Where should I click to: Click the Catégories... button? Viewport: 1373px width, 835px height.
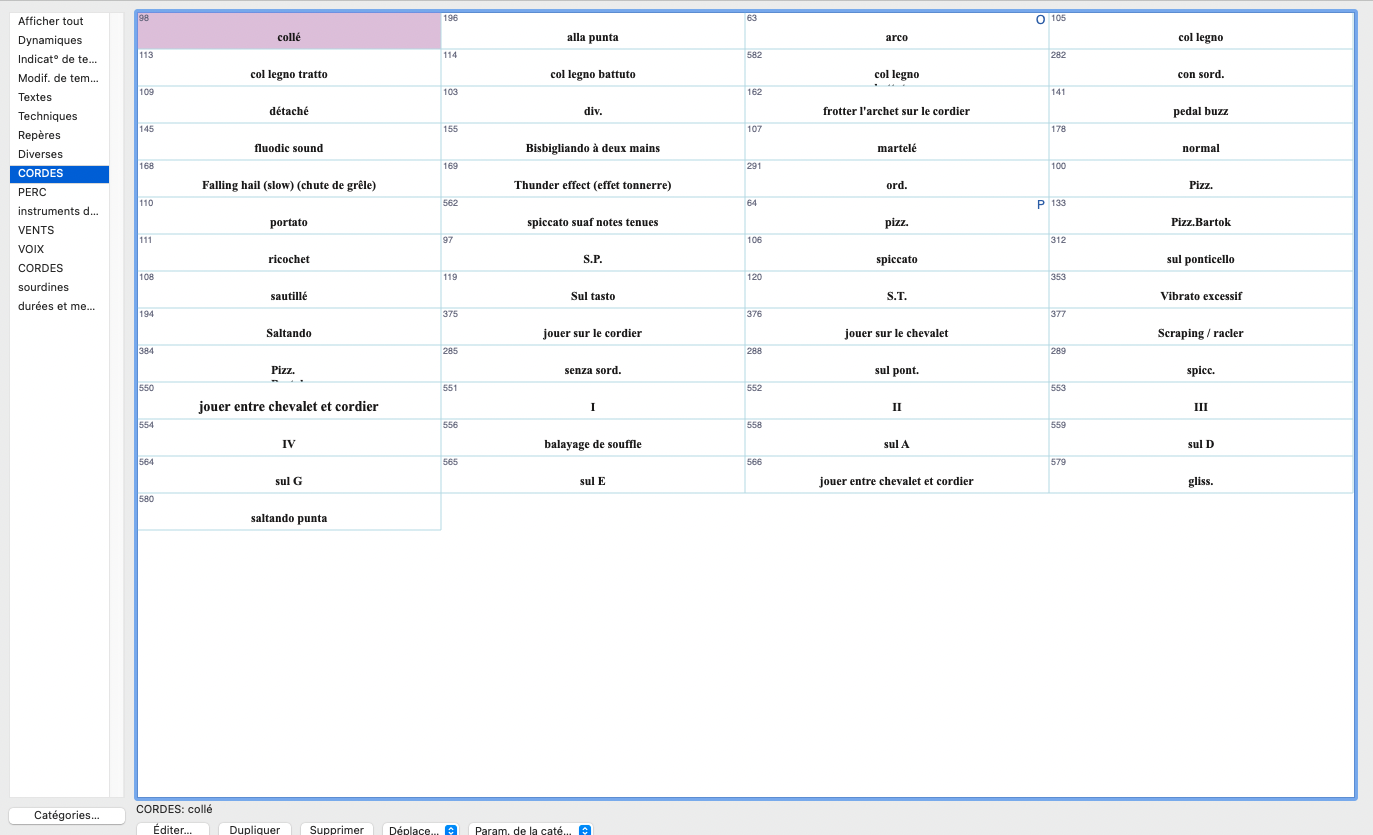pyautogui.click(x=67, y=815)
